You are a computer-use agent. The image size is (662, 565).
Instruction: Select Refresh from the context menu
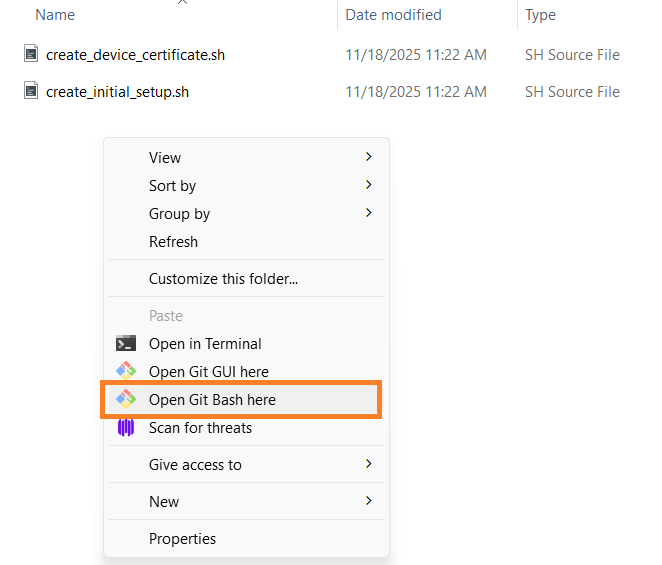click(173, 242)
